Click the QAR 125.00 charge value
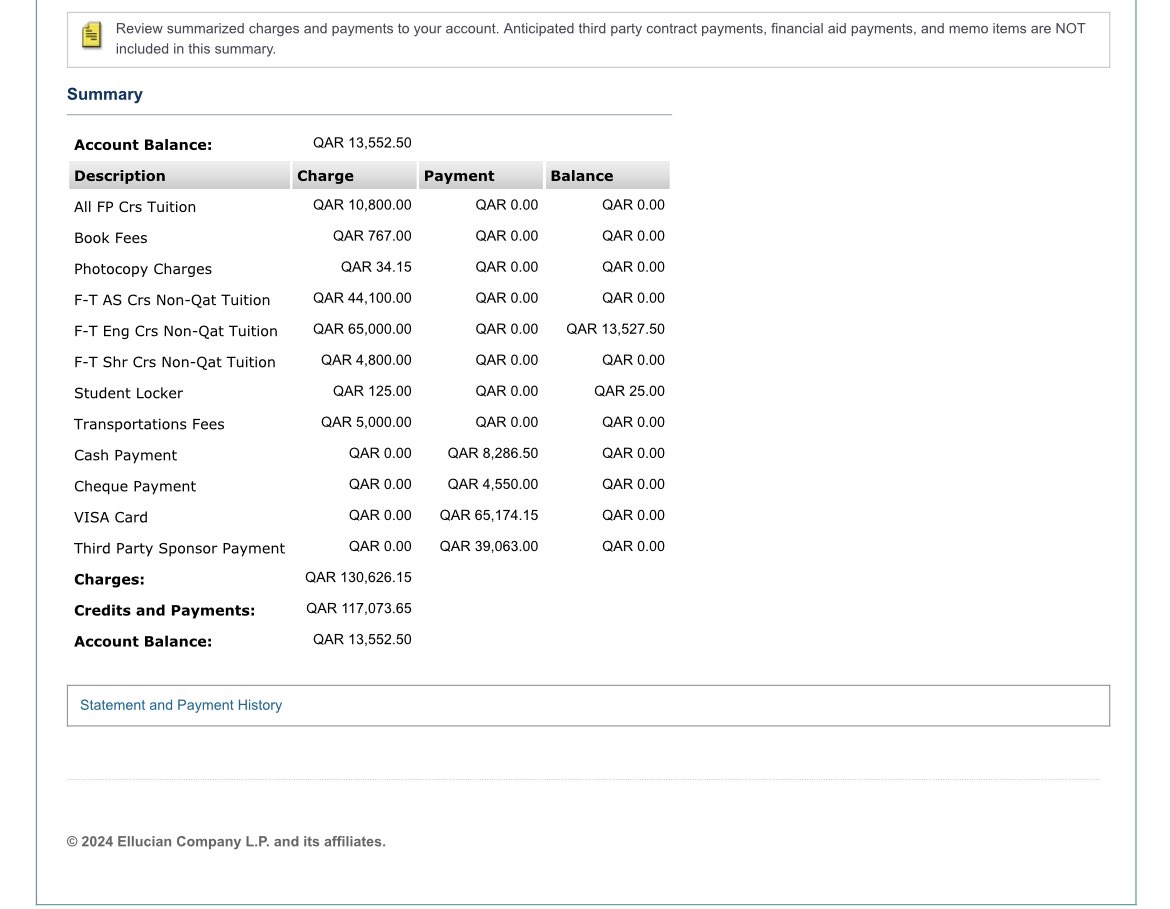This screenshot has width=1170, height=909. pos(372,391)
